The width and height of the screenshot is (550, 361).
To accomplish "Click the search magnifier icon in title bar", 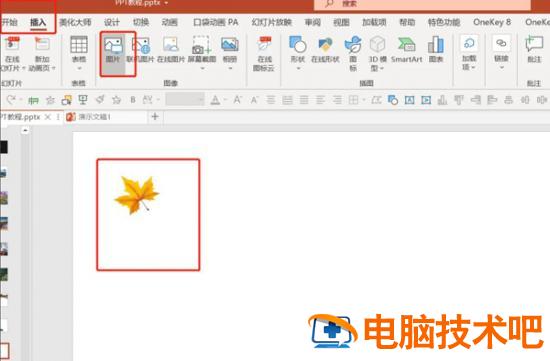I will (x=329, y=4).
